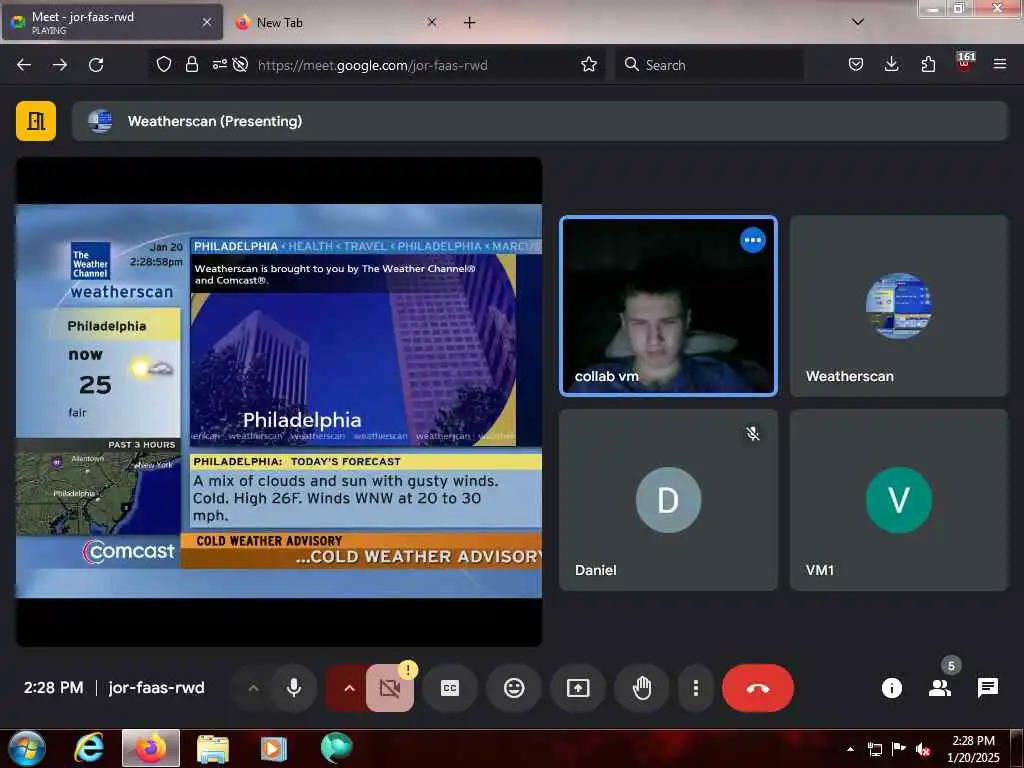Open more options on collab vm tile
The width and height of the screenshot is (1024, 768).
coord(753,240)
